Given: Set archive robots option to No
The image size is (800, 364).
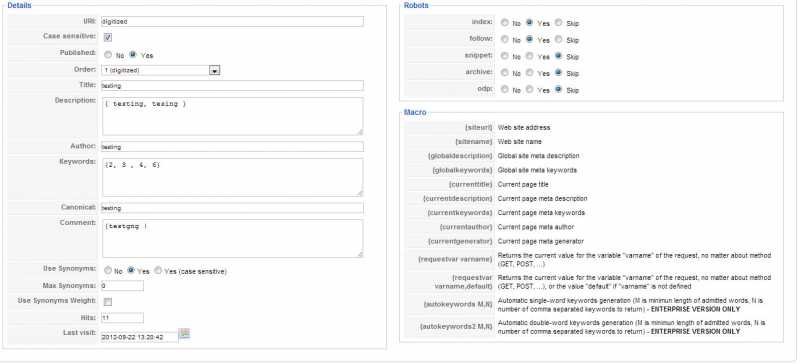Looking at the screenshot, I should click(505, 73).
